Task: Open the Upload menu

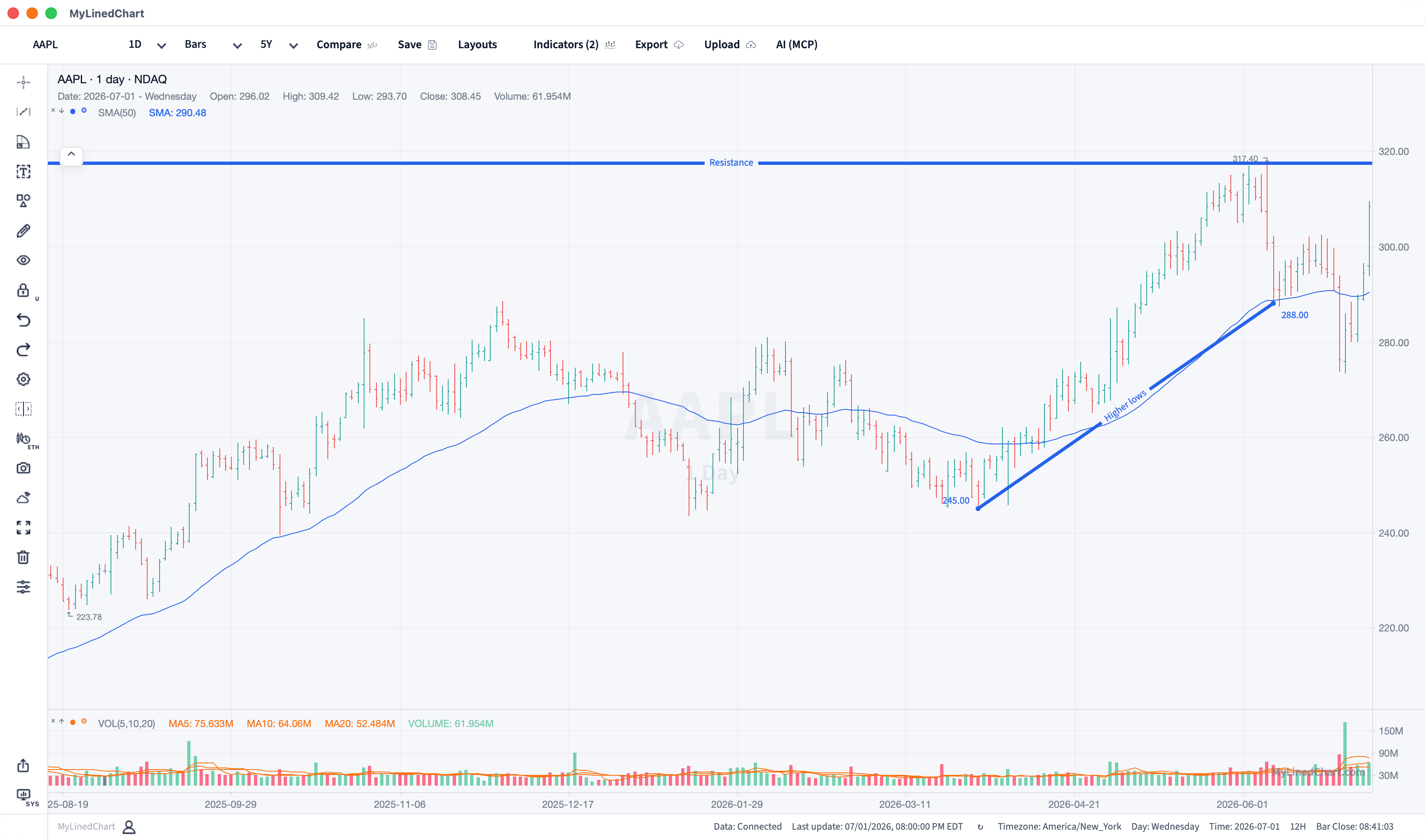Action: coord(730,44)
